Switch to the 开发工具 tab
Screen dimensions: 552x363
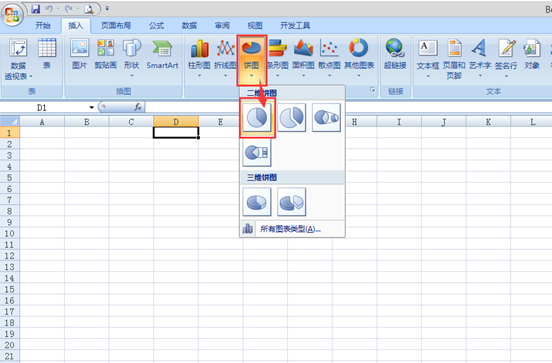point(295,26)
